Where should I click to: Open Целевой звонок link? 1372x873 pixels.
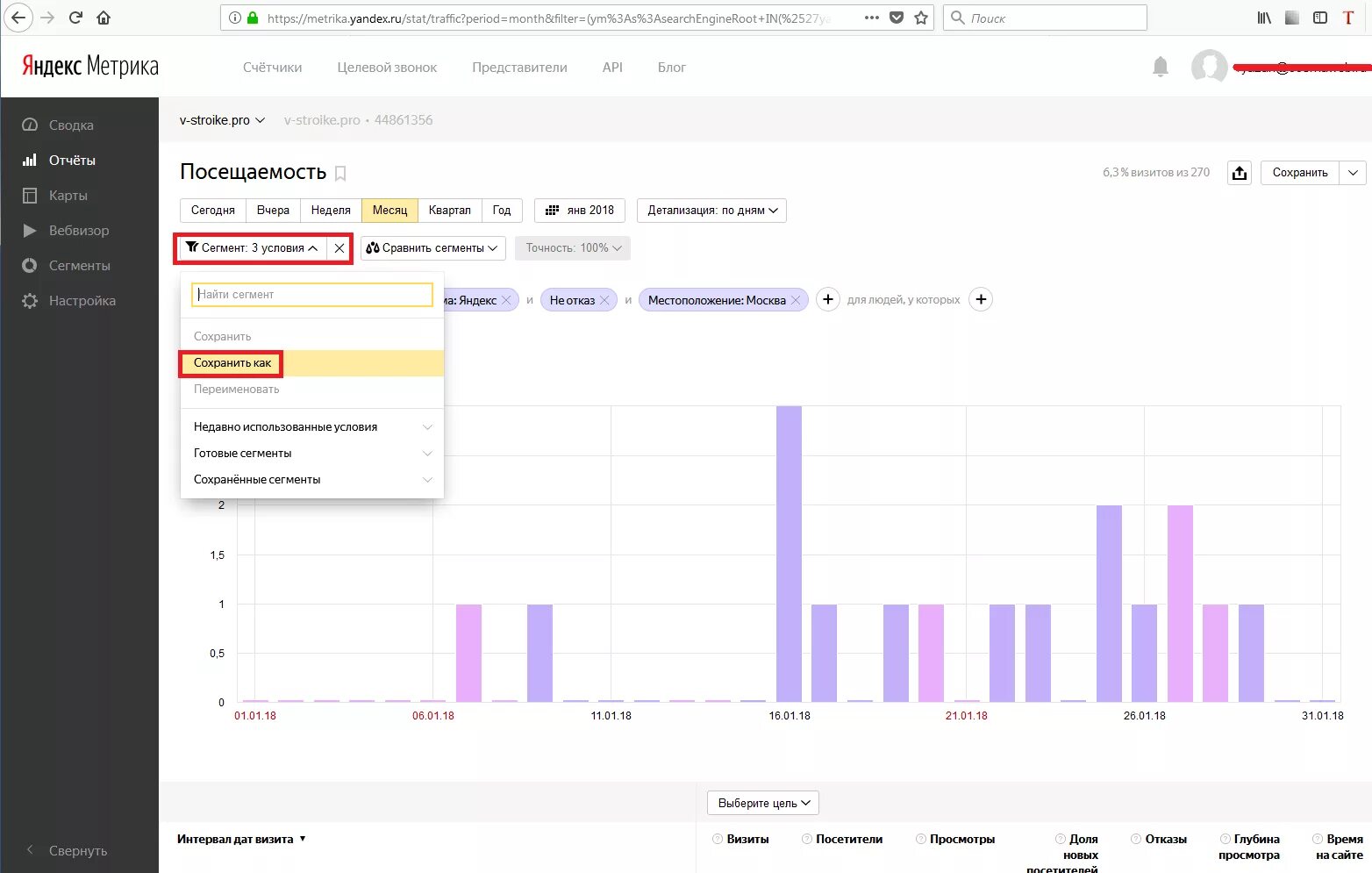pyautogui.click(x=387, y=68)
